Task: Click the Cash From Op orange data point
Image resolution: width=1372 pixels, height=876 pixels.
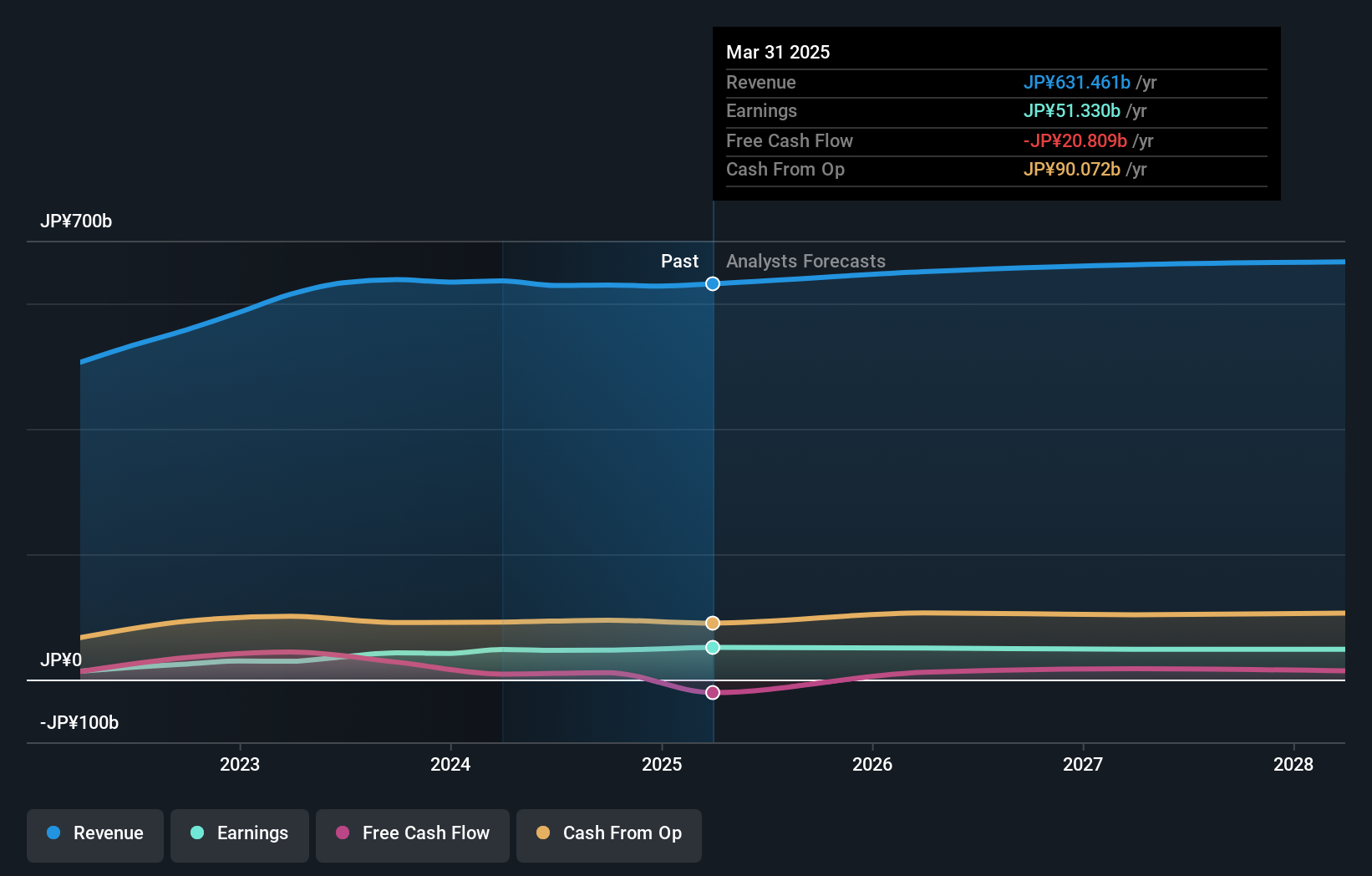Action: [713, 623]
